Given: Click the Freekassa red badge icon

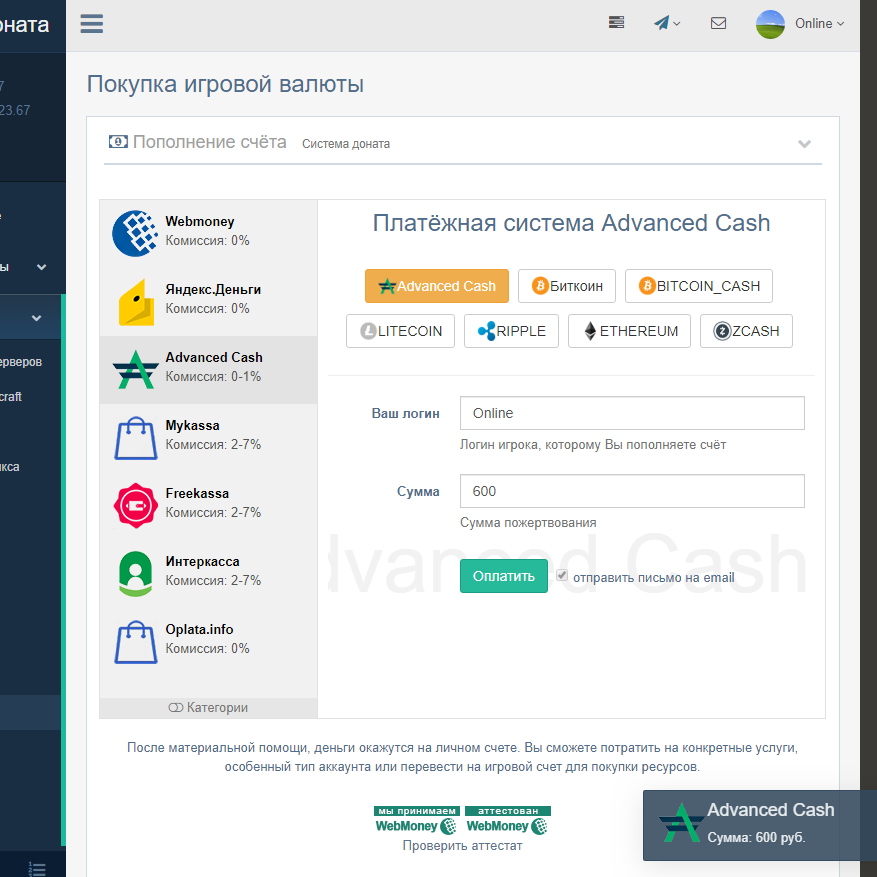Looking at the screenshot, I should [135, 505].
